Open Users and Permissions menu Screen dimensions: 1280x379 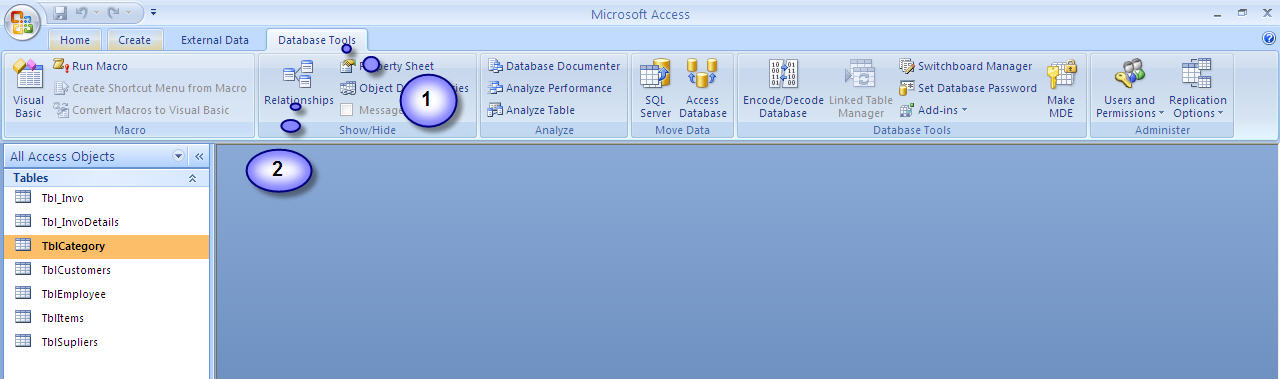point(1130,88)
